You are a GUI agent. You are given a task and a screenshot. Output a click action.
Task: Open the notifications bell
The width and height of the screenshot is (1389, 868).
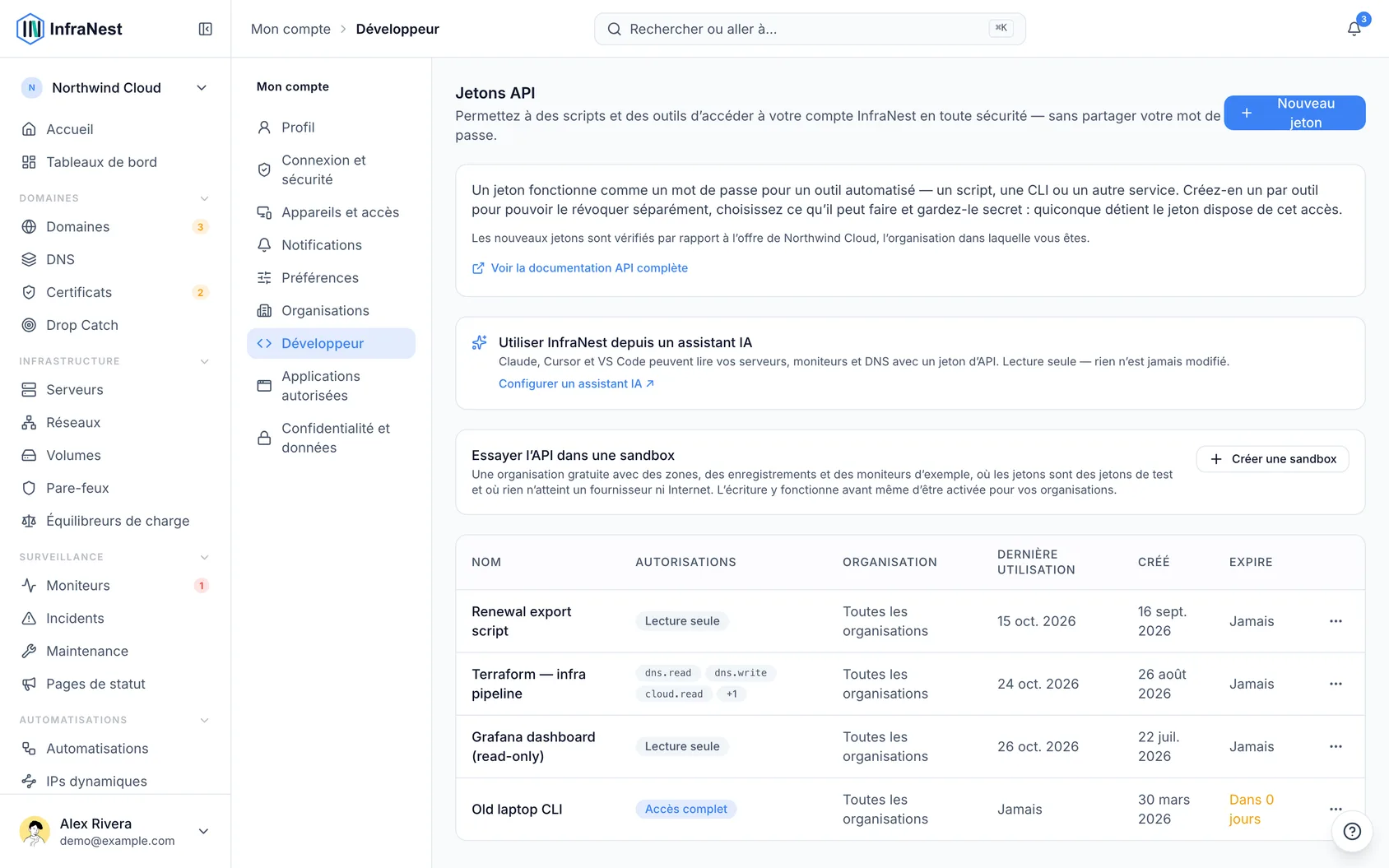coord(1354,29)
